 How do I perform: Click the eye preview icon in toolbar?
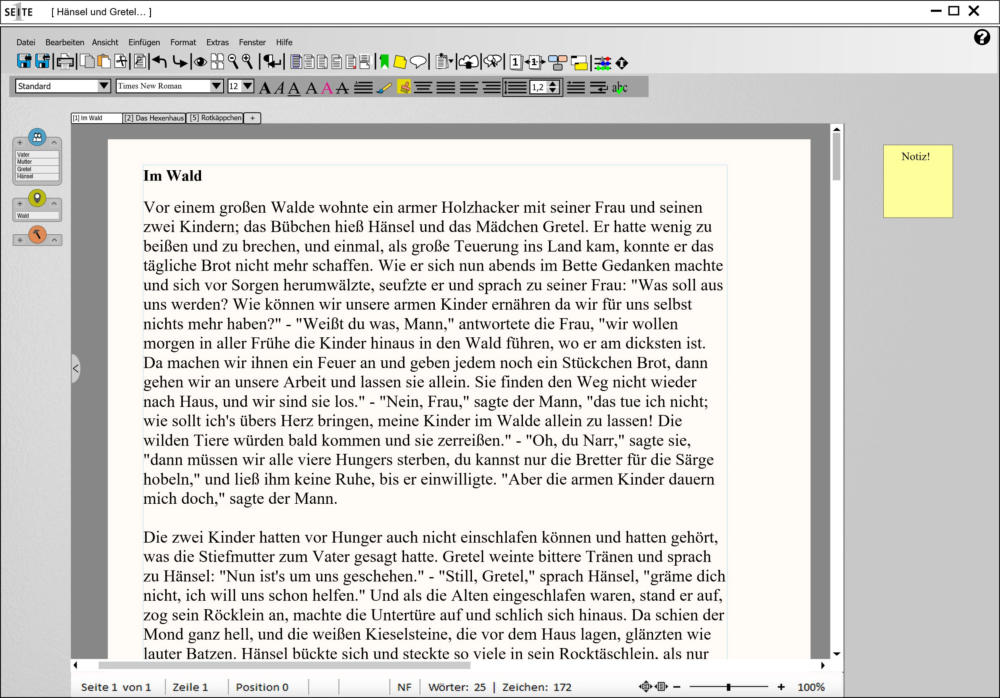coord(200,62)
